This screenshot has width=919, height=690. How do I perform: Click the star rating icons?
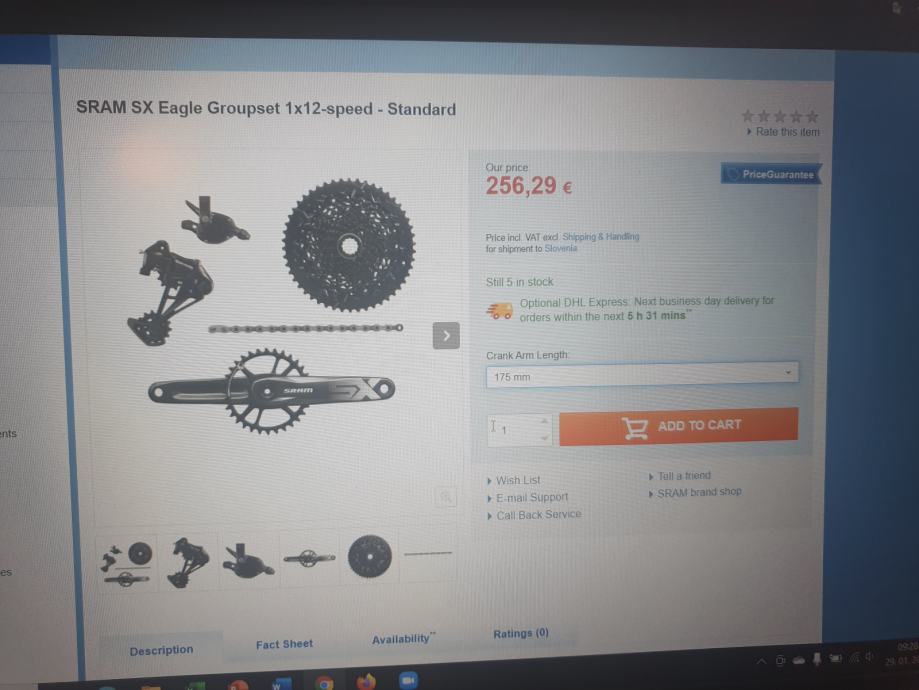coord(780,116)
